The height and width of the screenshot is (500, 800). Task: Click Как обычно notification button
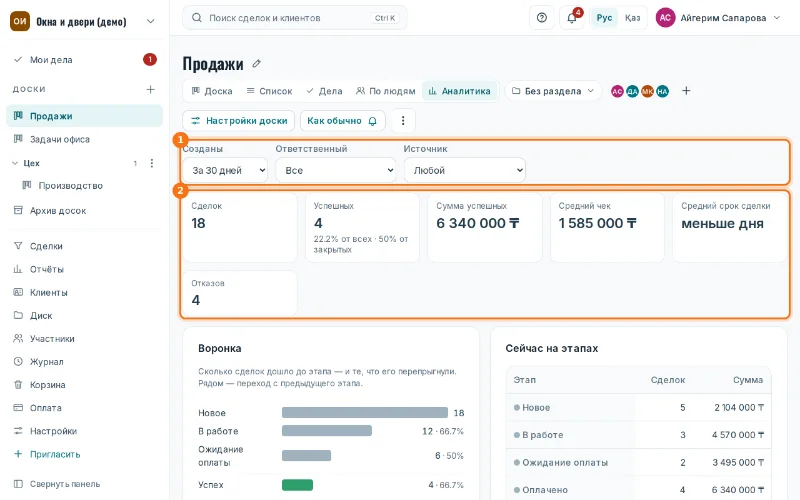[342, 121]
